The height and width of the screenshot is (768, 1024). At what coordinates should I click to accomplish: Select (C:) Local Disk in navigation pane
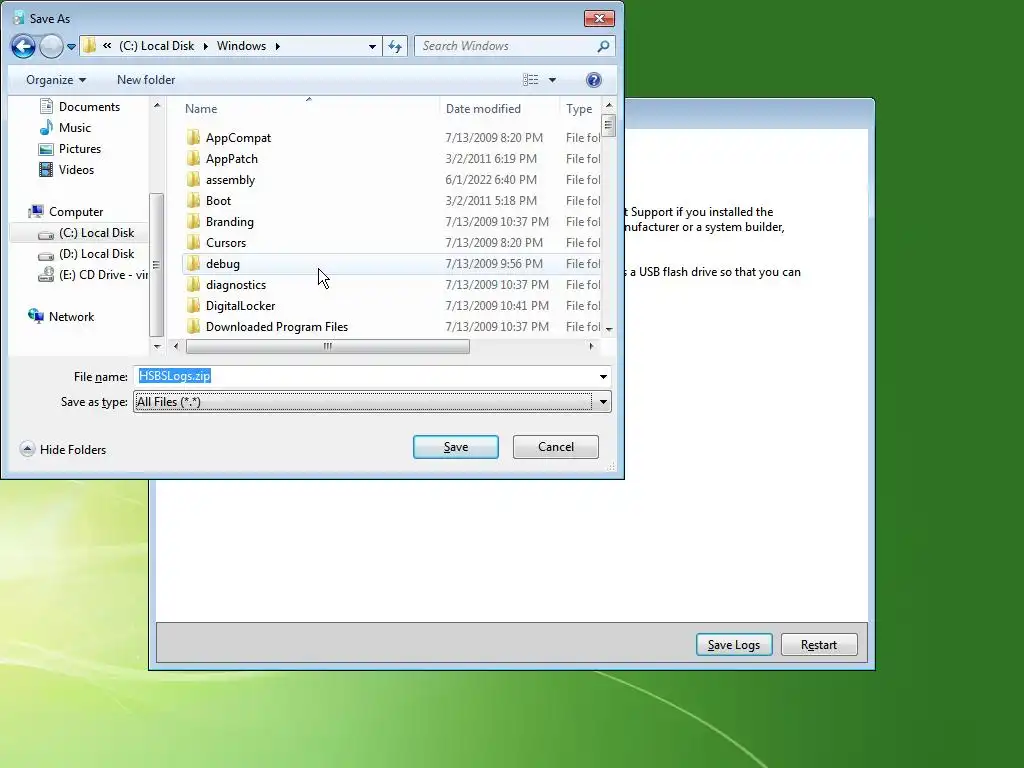96,232
